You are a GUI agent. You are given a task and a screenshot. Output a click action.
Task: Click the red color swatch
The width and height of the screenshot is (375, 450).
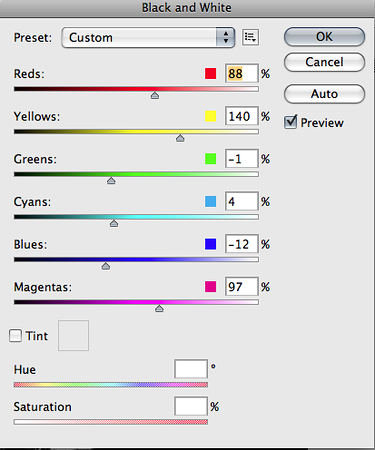210,73
